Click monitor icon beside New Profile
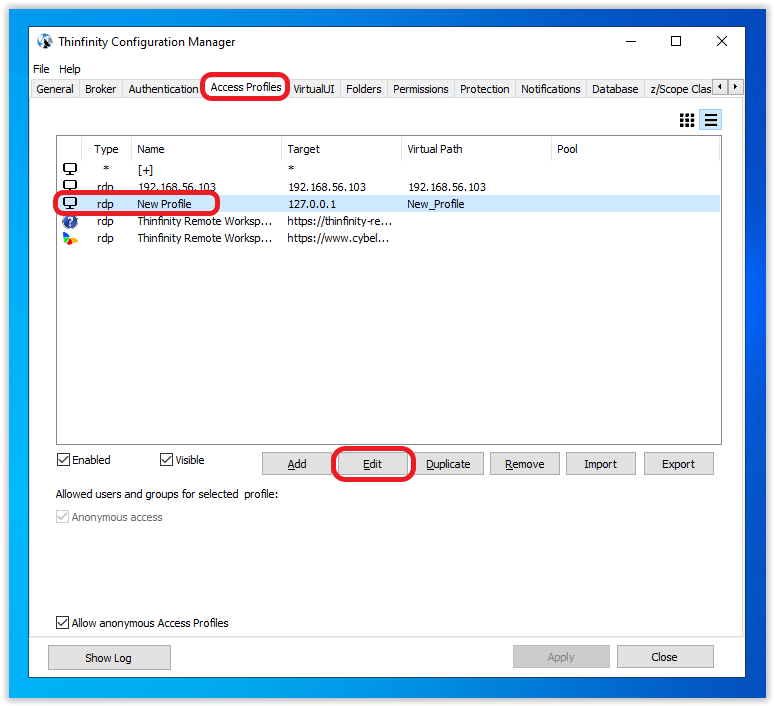The width and height of the screenshot is (774, 706). (70, 203)
